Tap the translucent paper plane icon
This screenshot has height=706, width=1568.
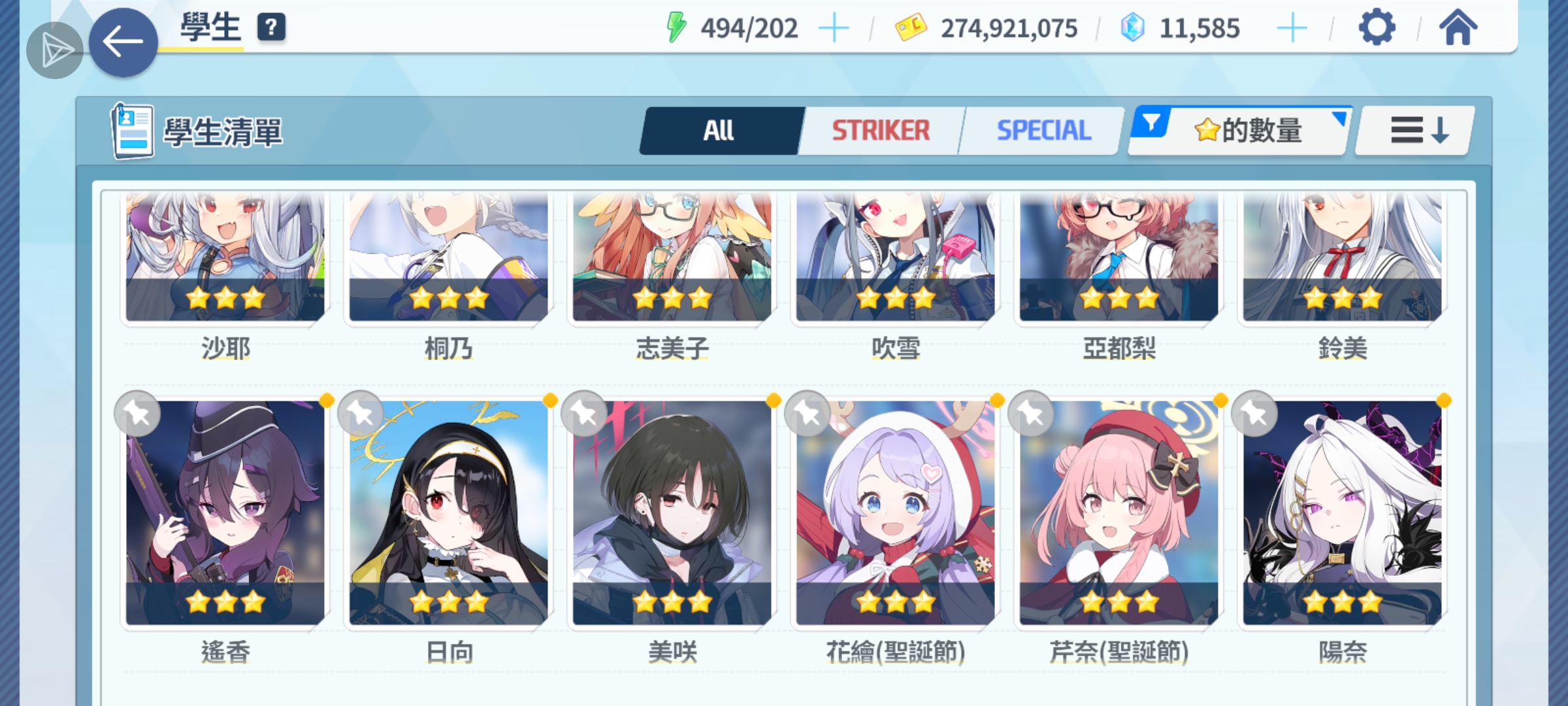[55, 50]
